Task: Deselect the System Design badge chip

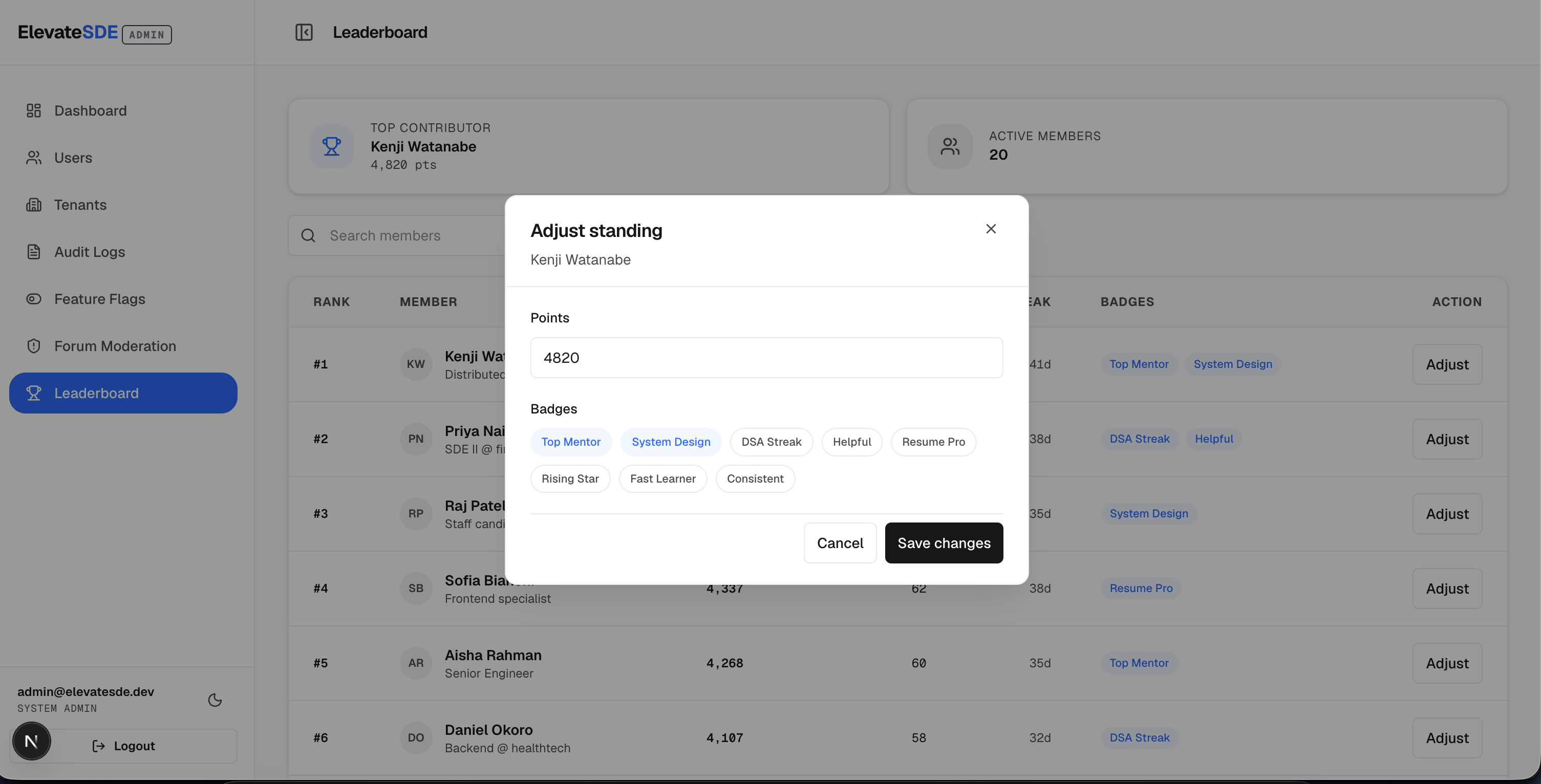Action: pyautogui.click(x=671, y=442)
